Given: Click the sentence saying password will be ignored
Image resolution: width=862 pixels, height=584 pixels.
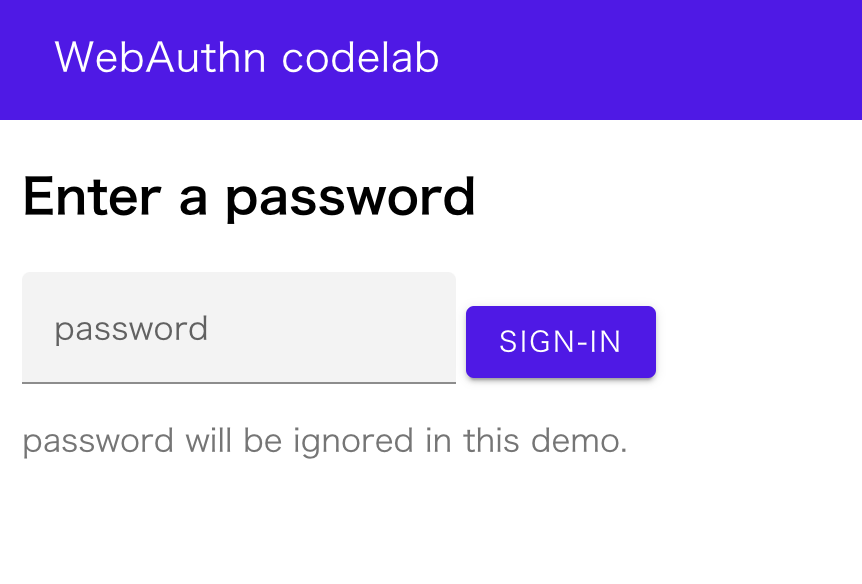Looking at the screenshot, I should (x=325, y=440).
